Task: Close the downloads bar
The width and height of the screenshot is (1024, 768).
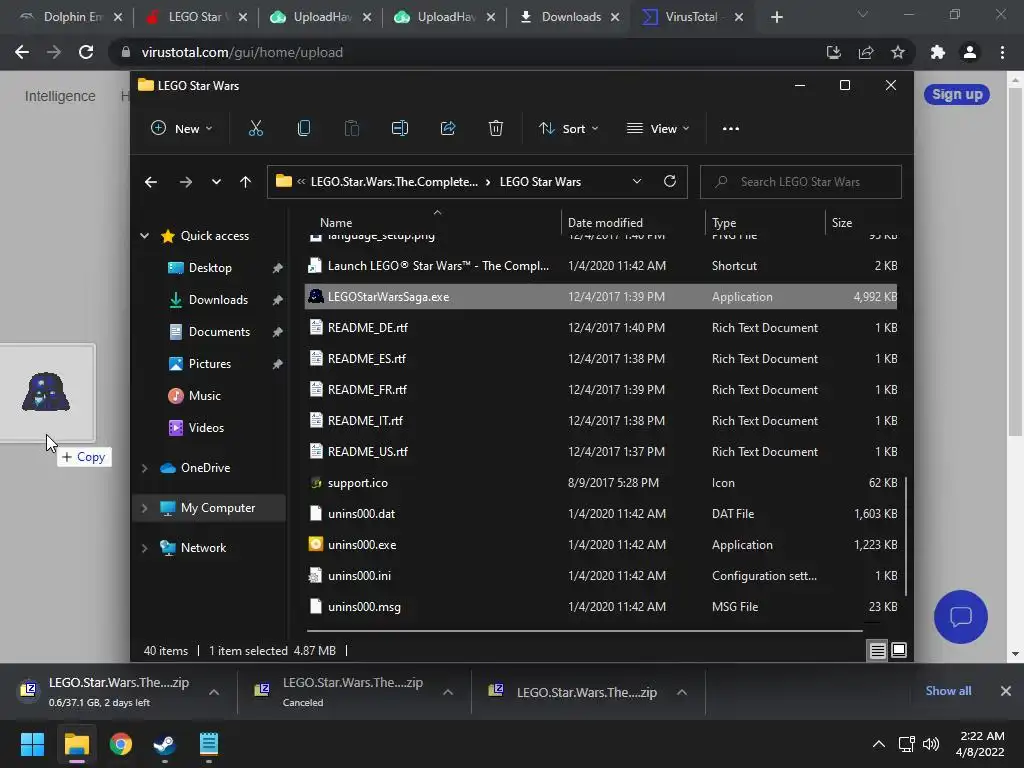Action: tap(1006, 691)
